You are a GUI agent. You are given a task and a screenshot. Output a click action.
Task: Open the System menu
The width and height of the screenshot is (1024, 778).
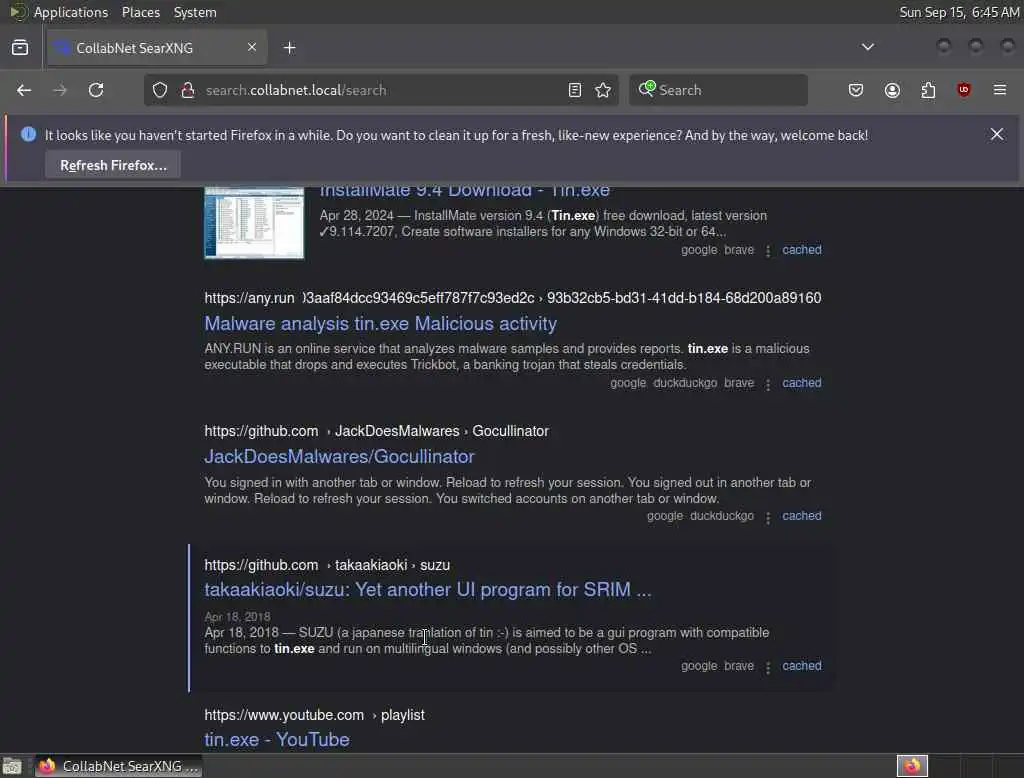point(195,12)
